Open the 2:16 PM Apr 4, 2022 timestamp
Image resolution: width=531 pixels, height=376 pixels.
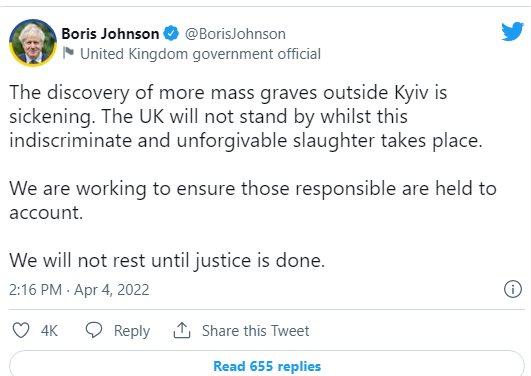point(79,290)
